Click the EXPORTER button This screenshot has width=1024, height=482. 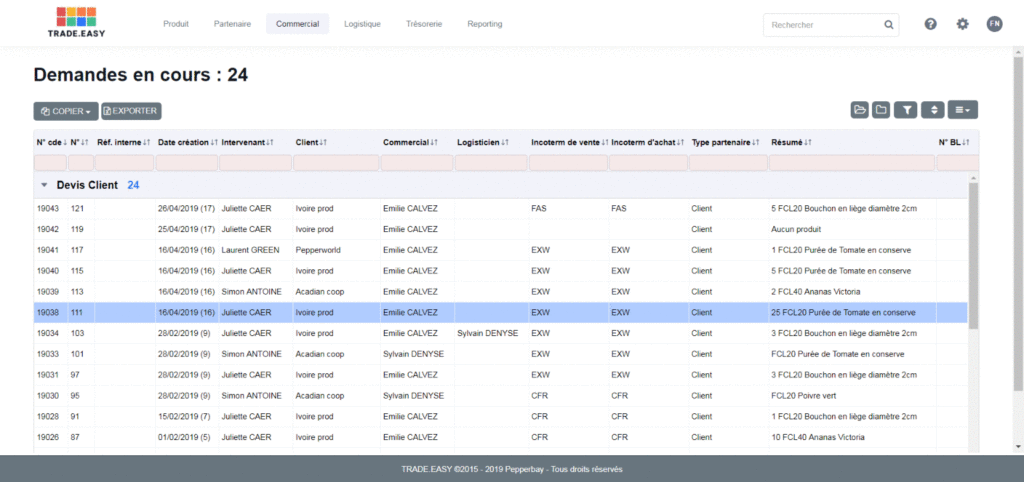coord(131,111)
